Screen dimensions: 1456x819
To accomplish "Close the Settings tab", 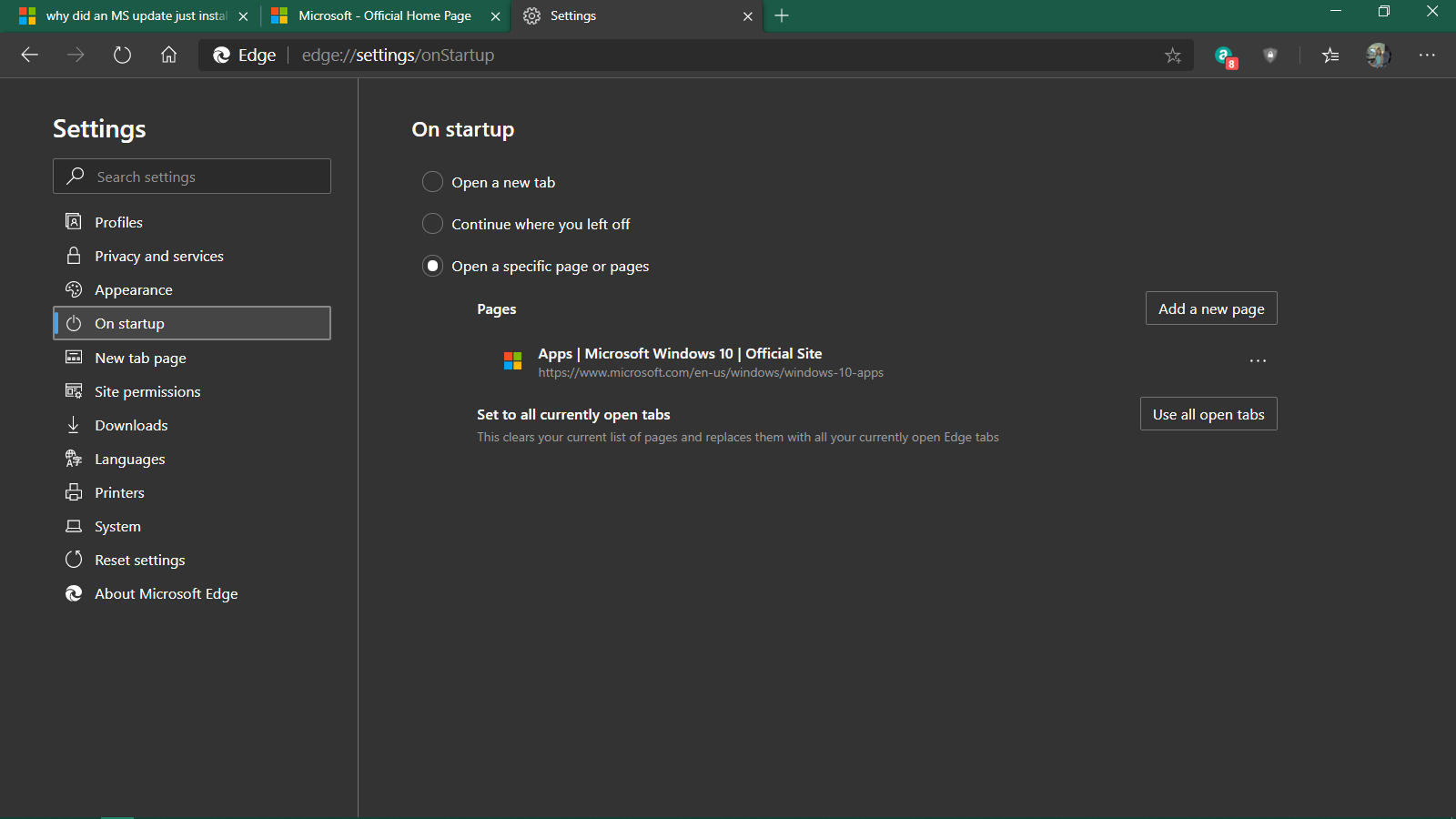I will pos(748,16).
